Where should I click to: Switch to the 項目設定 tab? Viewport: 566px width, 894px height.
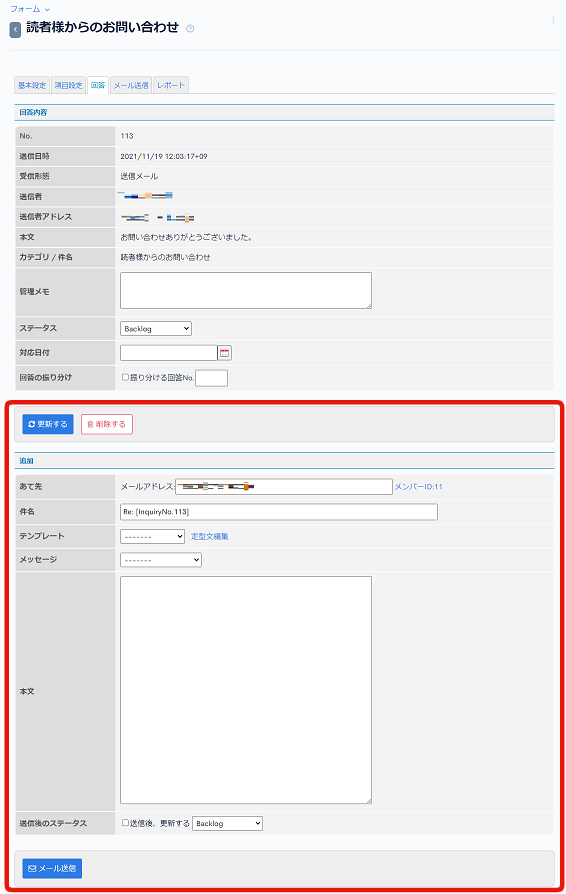68,85
